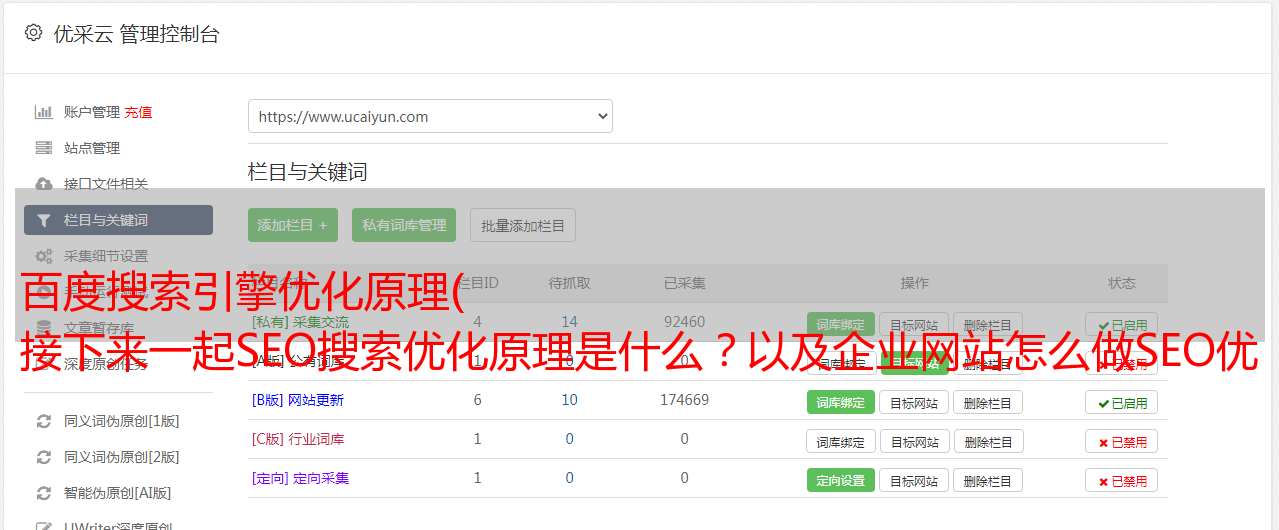The height and width of the screenshot is (530, 1279).
Task: Click 目标网站 in the 采集交流 row
Action: click(914, 324)
